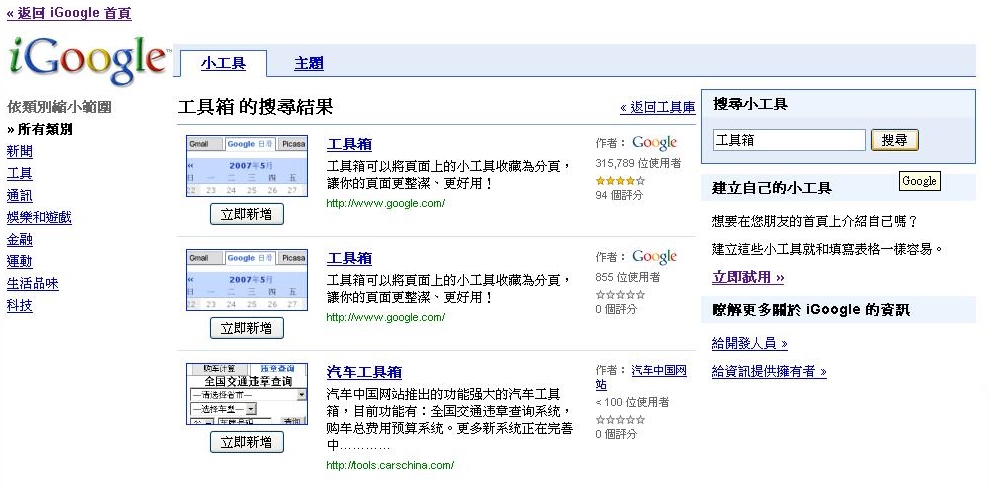Image resolution: width=989 pixels, height=488 pixels.
Task: Filter by 通訊 category
Action: pyautogui.click(x=20, y=195)
